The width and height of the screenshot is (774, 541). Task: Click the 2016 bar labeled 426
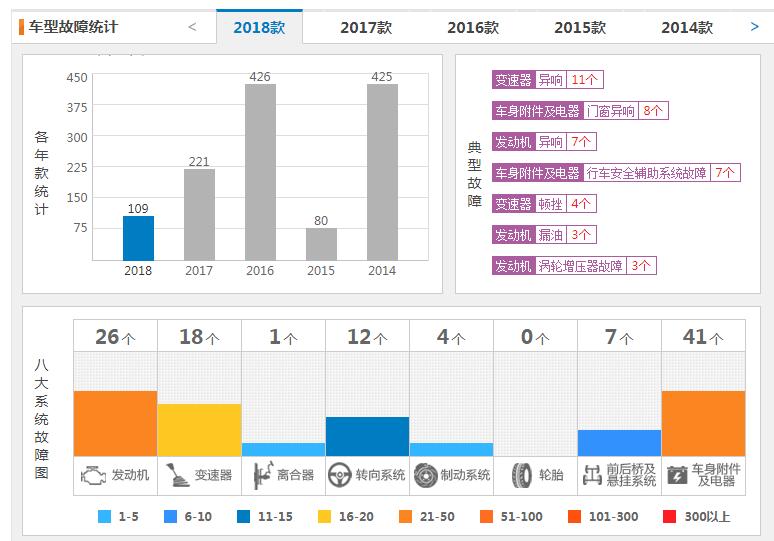[x=260, y=172]
